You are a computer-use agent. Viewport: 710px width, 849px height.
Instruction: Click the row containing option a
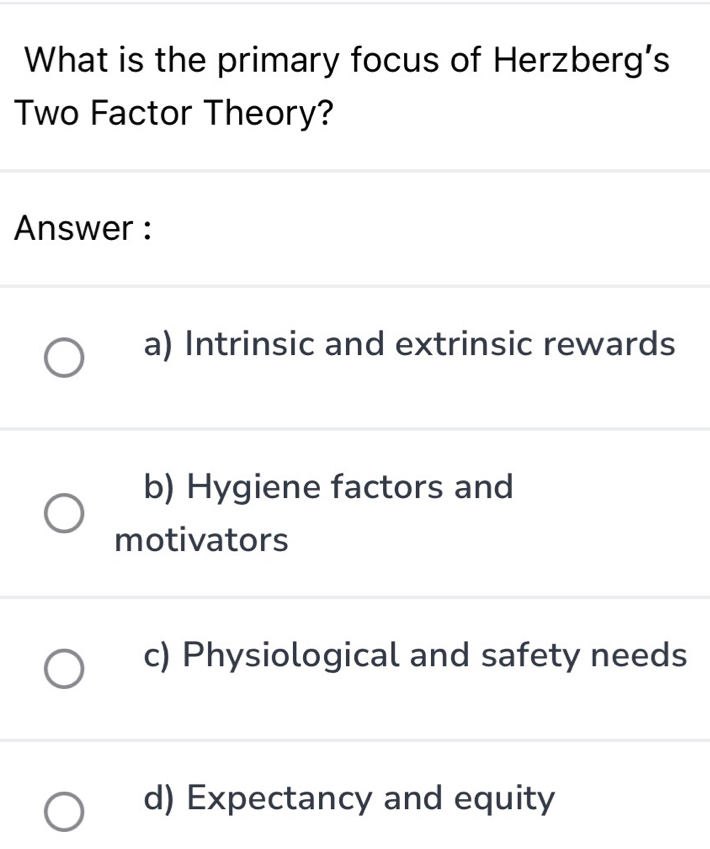[x=355, y=358]
